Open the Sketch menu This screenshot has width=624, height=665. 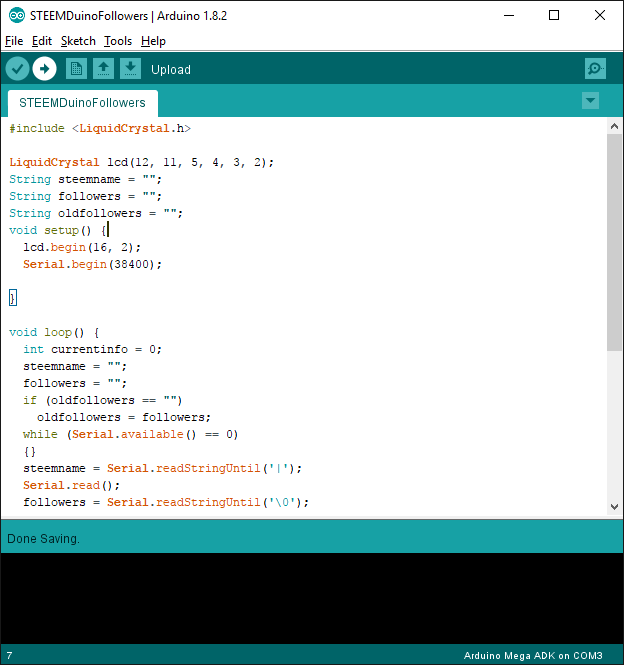(x=78, y=41)
